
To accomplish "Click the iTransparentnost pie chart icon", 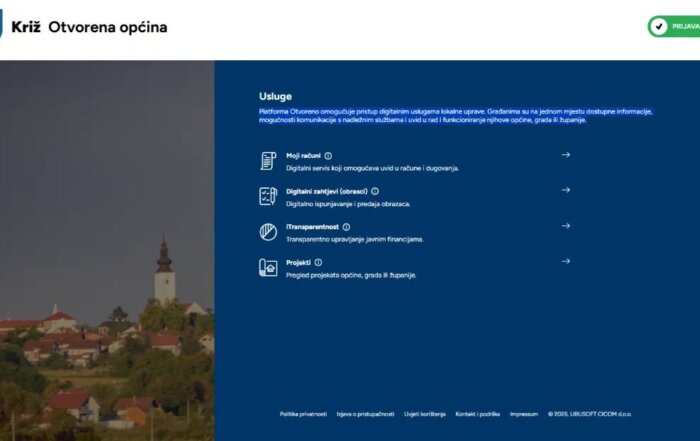I will (x=268, y=232).
